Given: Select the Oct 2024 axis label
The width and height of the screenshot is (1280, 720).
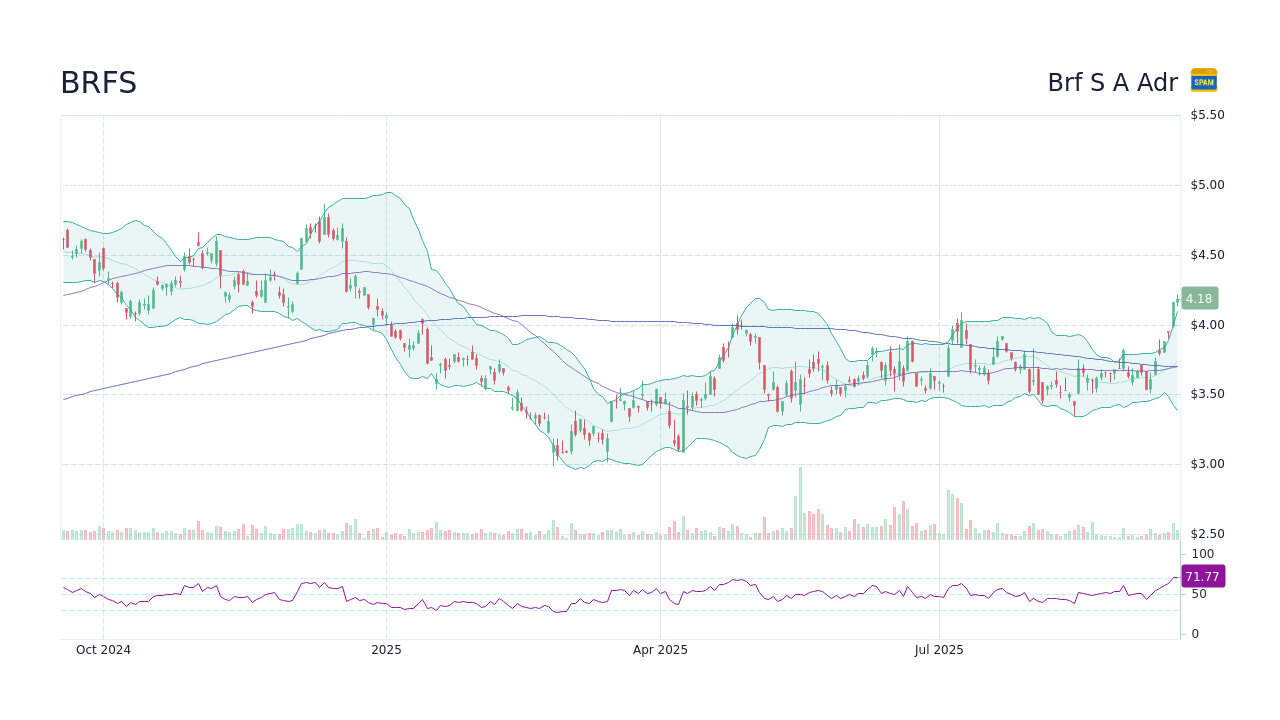Looking at the screenshot, I should point(103,649).
